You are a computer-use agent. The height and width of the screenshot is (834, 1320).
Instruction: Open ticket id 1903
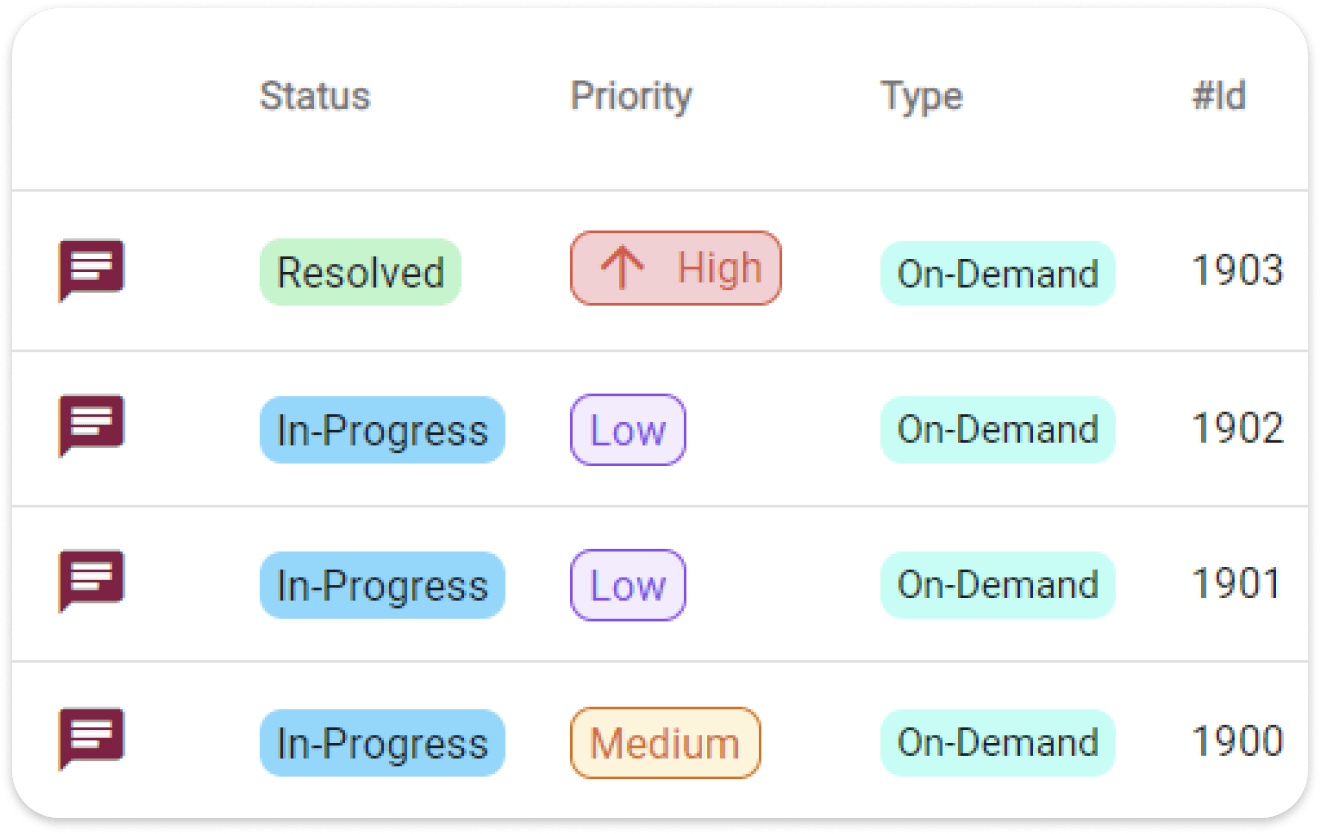(x=1237, y=271)
